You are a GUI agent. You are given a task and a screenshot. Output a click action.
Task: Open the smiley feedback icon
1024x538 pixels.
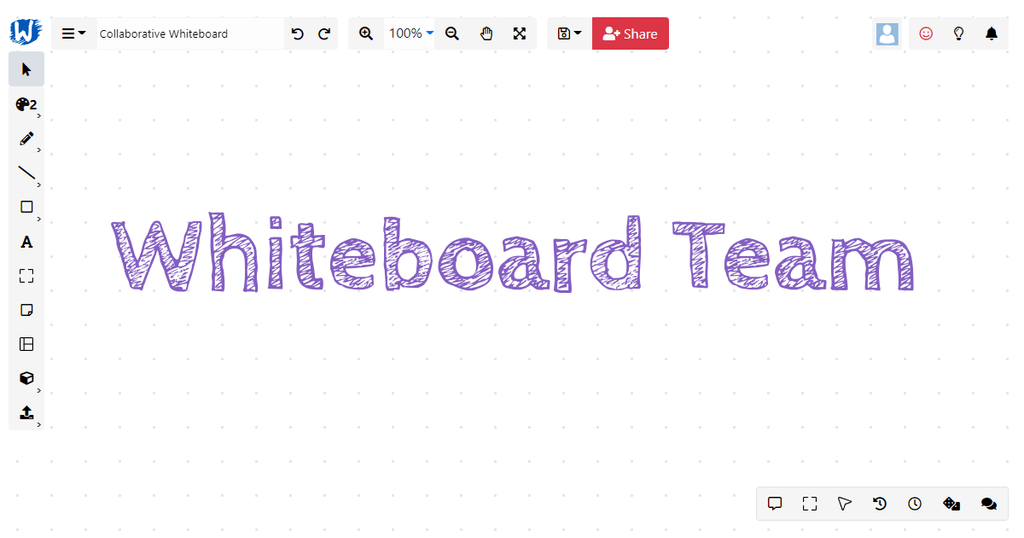925,33
